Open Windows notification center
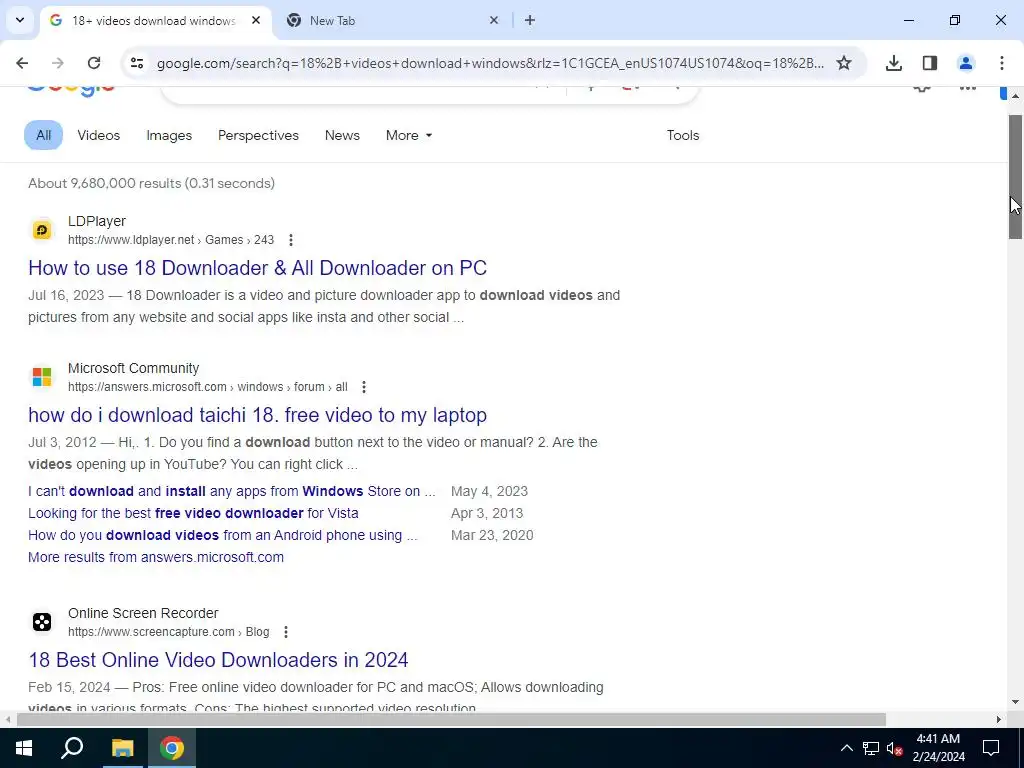 (x=991, y=748)
